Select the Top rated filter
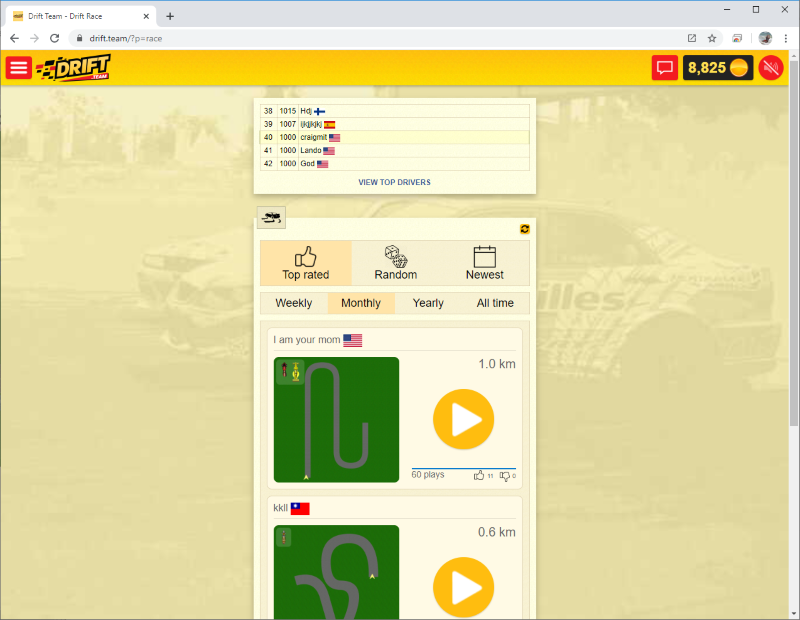800x620 pixels. (x=306, y=263)
